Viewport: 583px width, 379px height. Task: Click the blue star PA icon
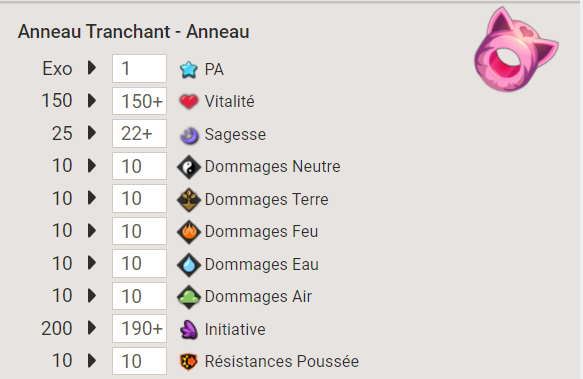189,70
